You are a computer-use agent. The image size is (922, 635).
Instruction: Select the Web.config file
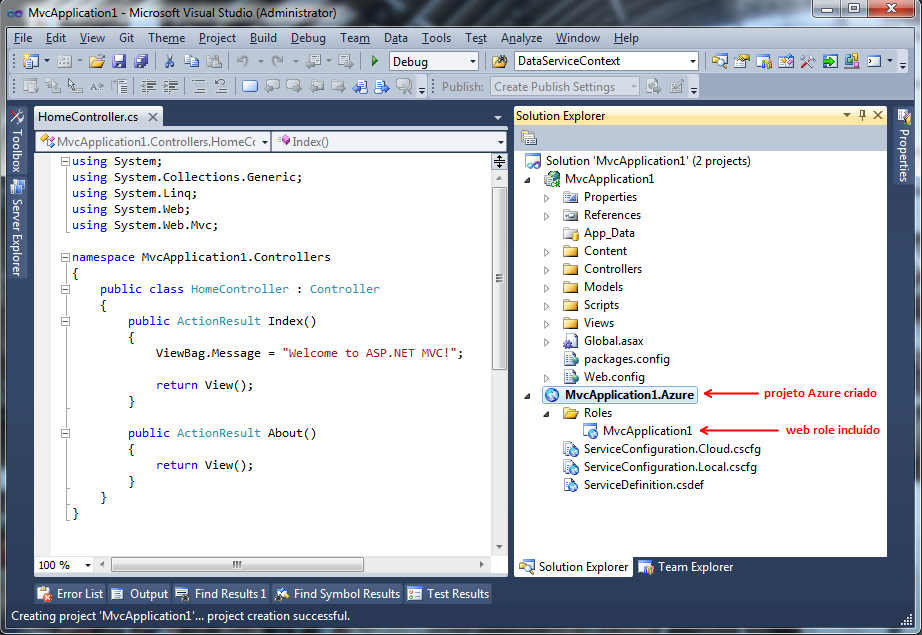tap(614, 377)
